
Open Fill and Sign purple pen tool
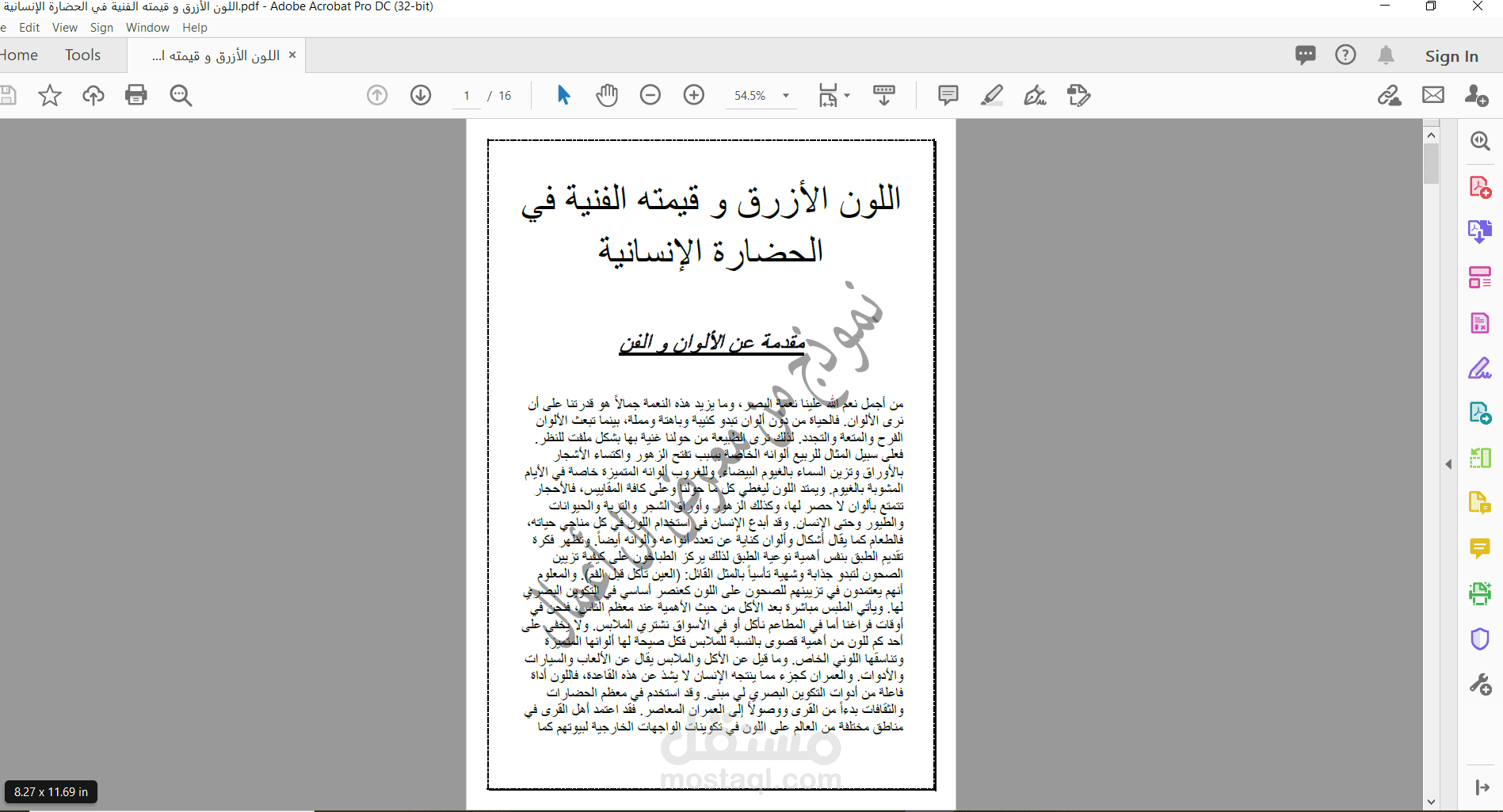[x=1480, y=368]
